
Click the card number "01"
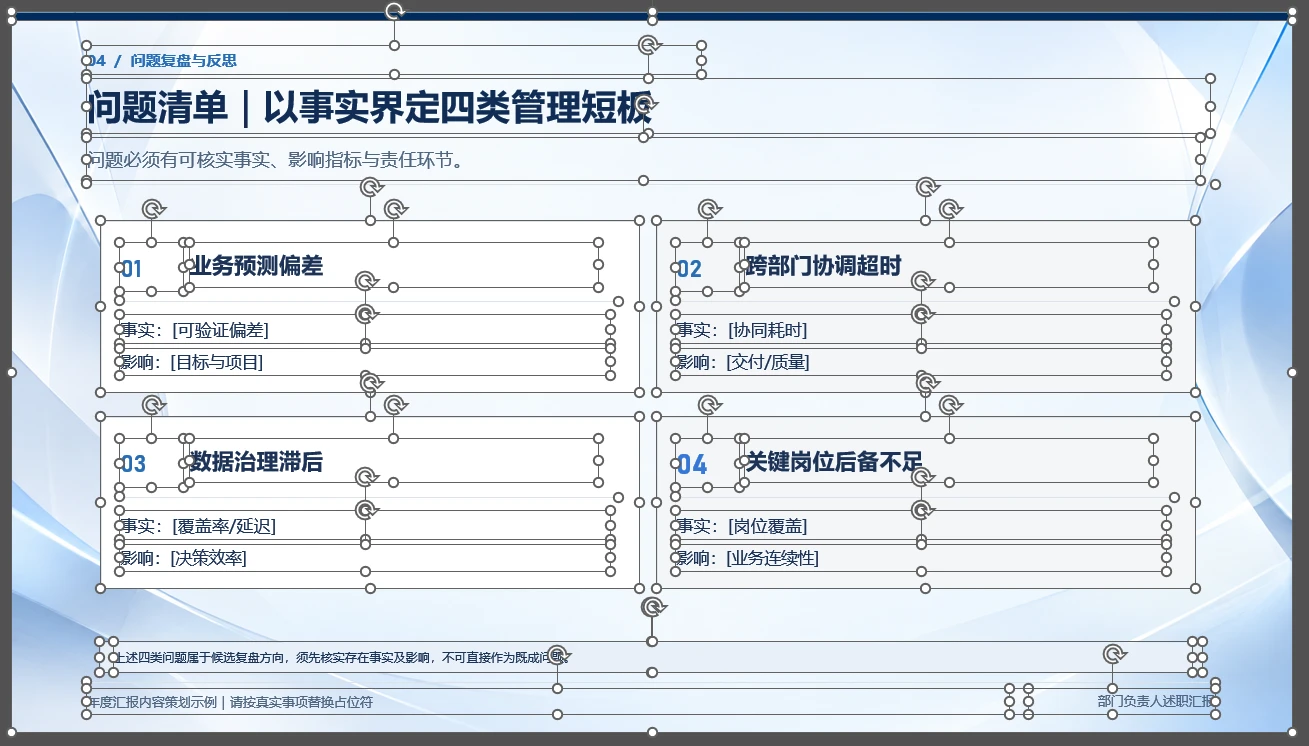pyautogui.click(x=132, y=269)
